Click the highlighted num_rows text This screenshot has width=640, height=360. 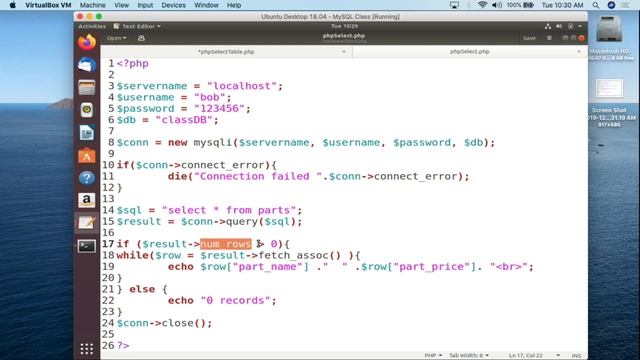point(226,244)
